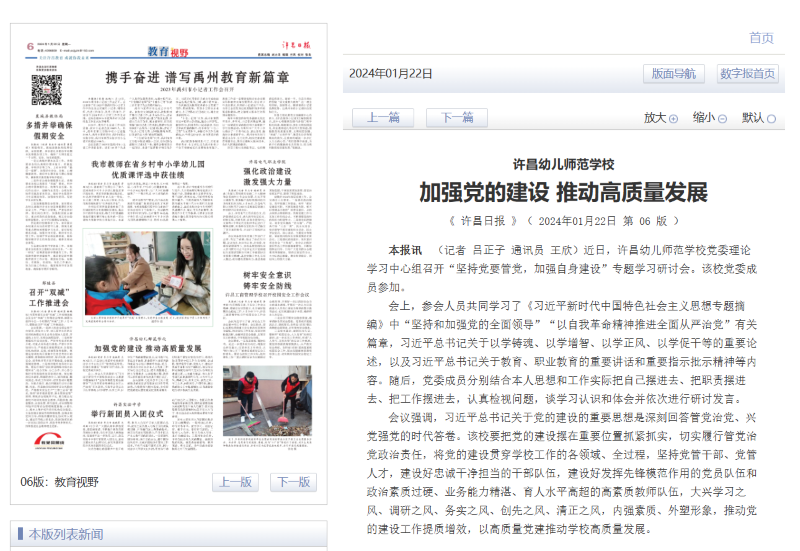The width and height of the screenshot is (800, 551).
Task: Click the 缩小 zoom-out minus icon
Action: click(x=723, y=119)
